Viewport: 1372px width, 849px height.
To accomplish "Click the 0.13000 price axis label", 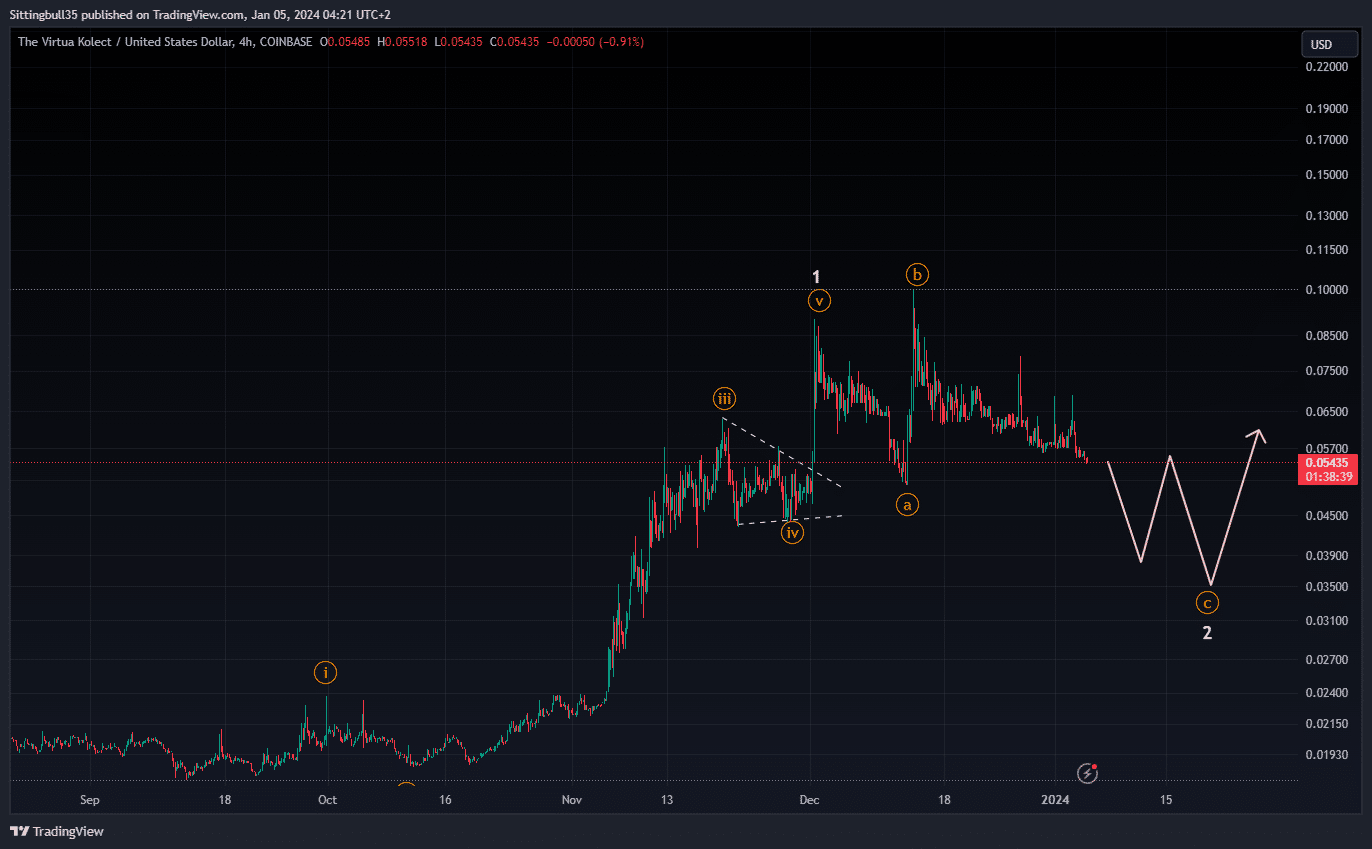I will pyautogui.click(x=1327, y=216).
